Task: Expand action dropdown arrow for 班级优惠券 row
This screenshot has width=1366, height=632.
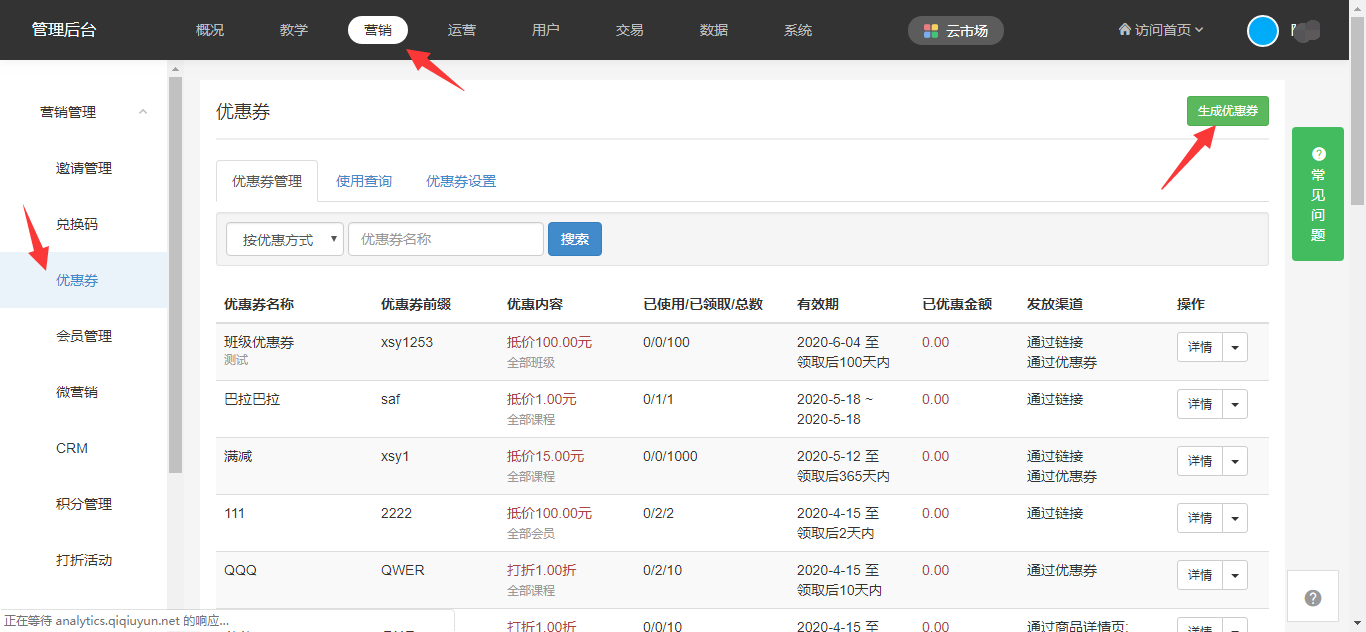Action: [x=1235, y=348]
